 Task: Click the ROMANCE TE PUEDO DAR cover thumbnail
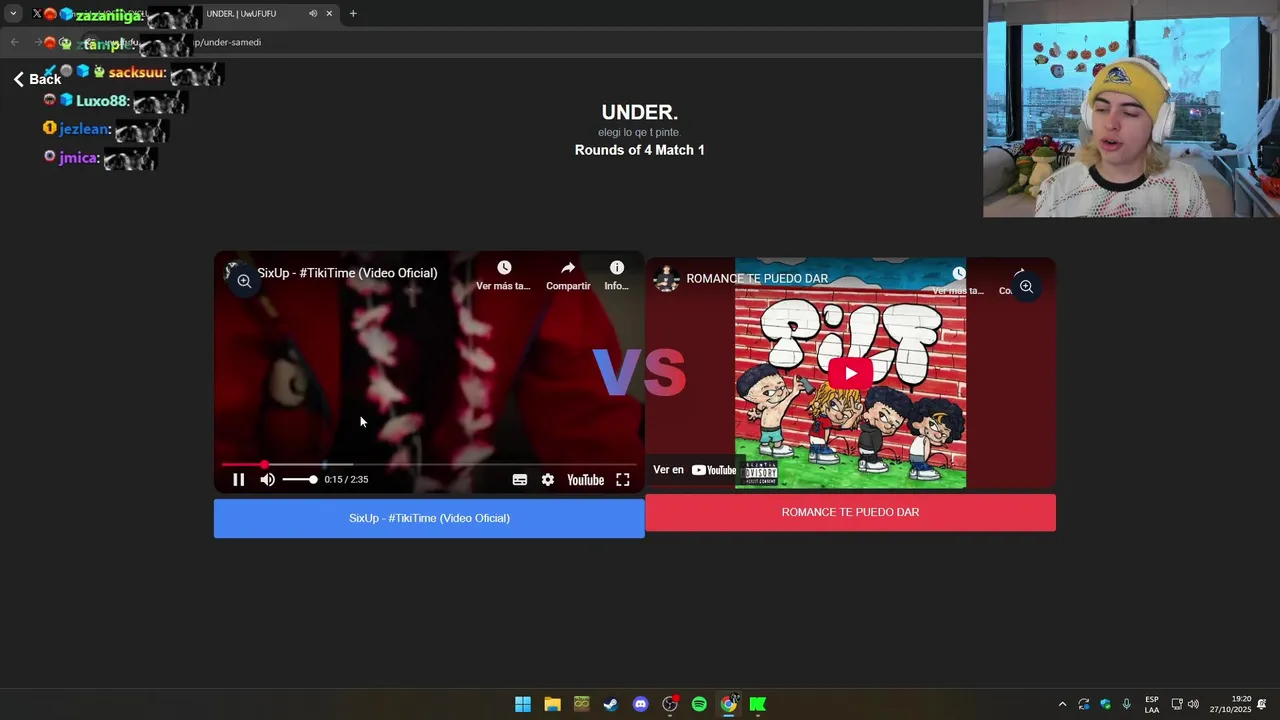tap(850, 373)
